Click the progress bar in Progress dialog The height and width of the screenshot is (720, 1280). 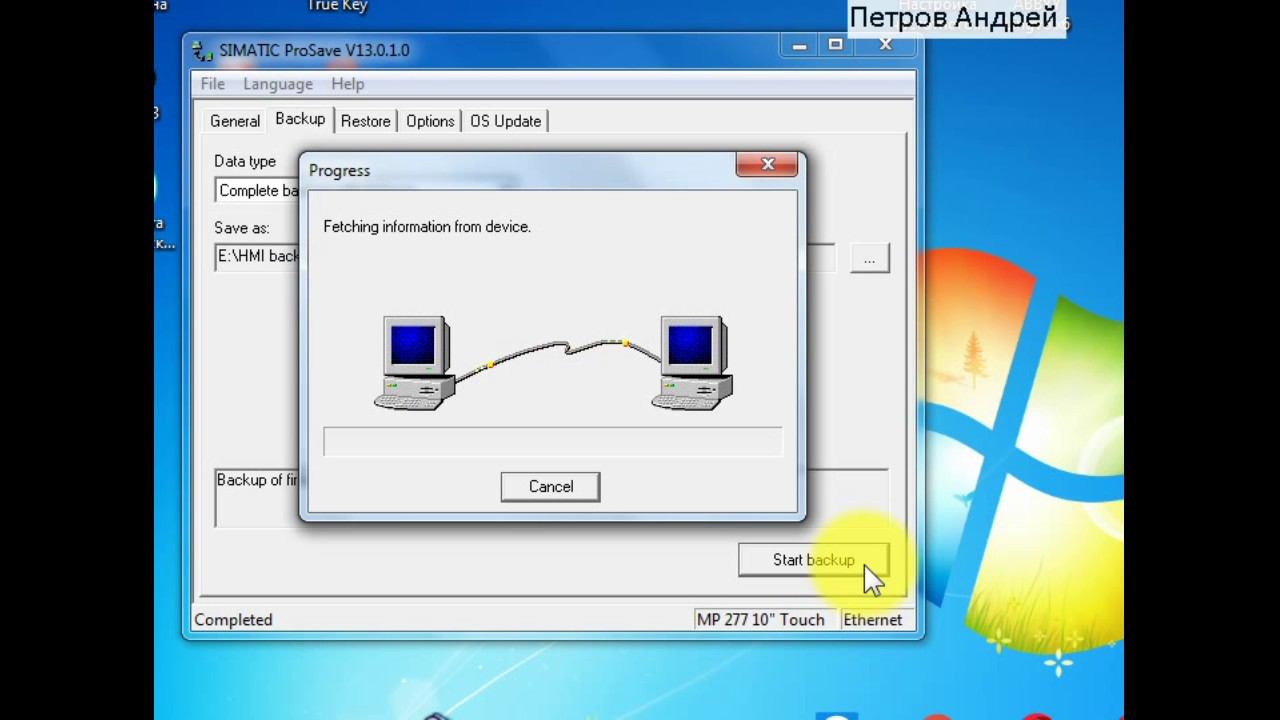[552, 442]
